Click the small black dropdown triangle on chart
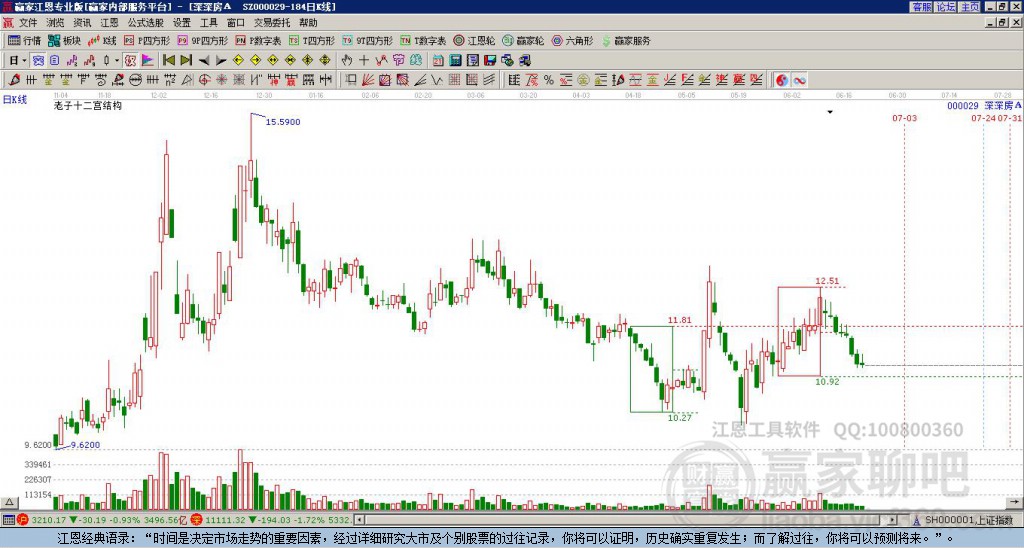 tap(830, 112)
